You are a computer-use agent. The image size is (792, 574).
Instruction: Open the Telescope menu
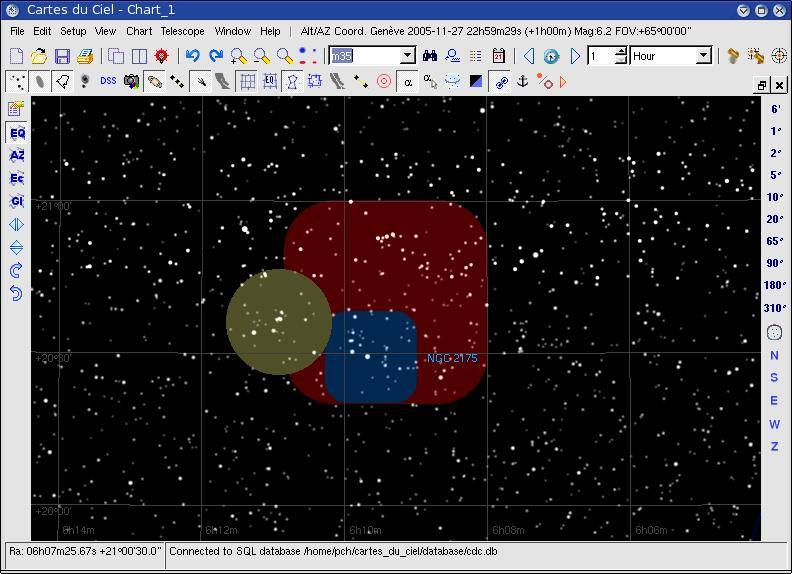(182, 31)
